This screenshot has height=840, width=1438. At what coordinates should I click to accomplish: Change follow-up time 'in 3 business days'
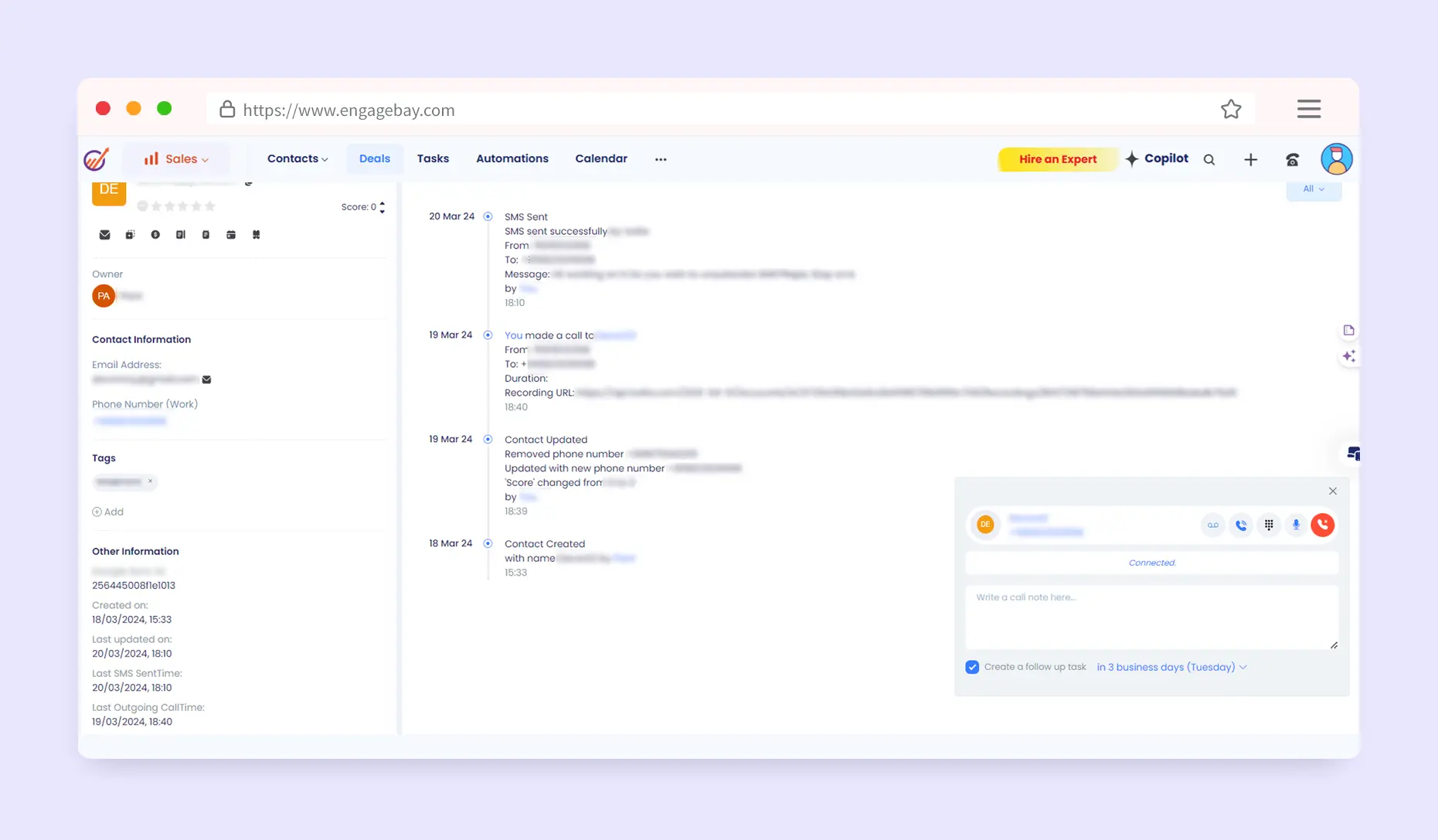pyautogui.click(x=1171, y=667)
